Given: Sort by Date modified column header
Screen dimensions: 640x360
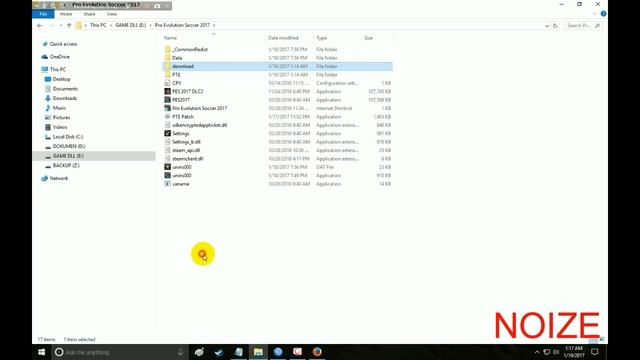Looking at the screenshot, I should tap(283, 38).
